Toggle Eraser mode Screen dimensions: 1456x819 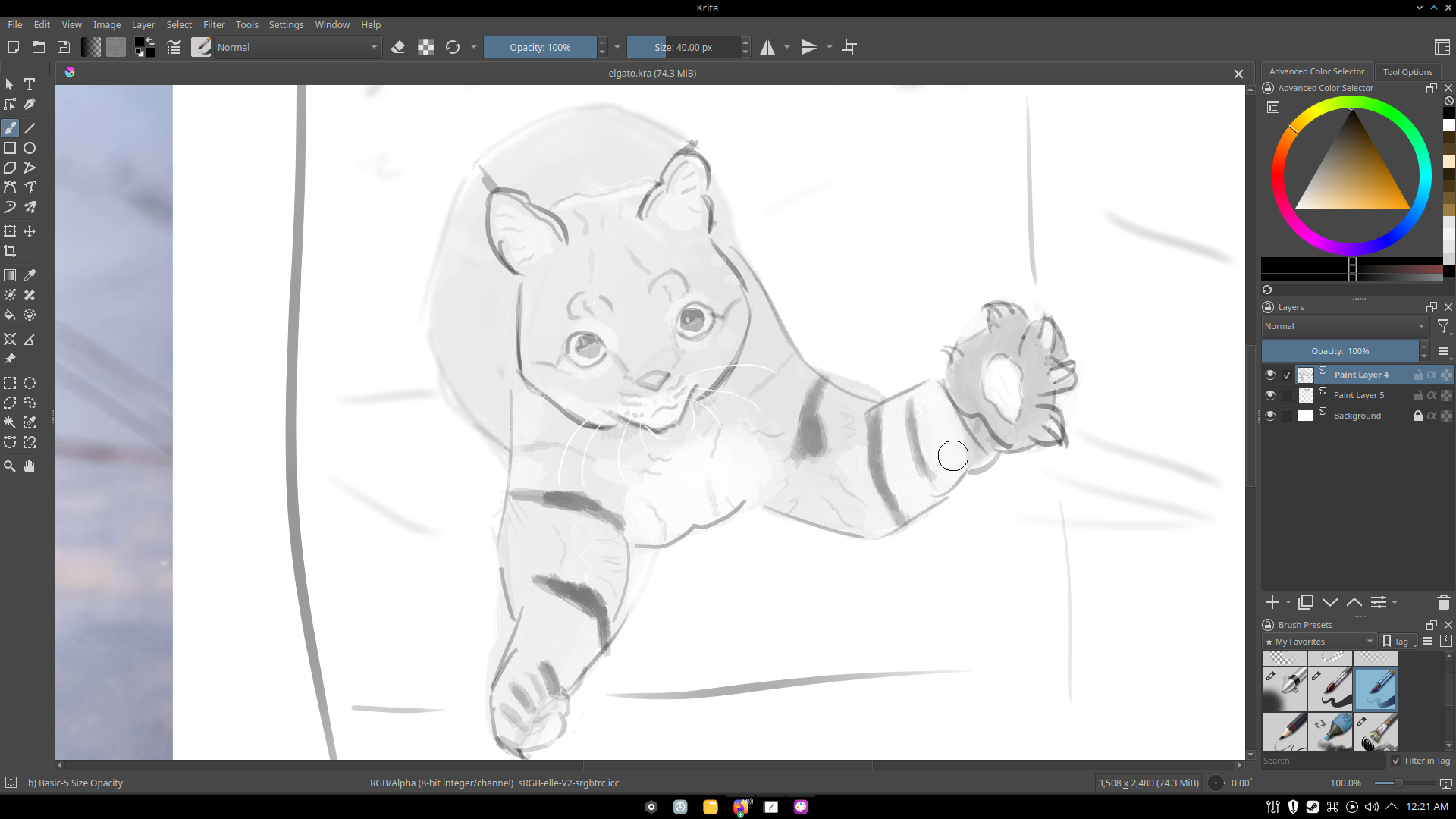coord(397,47)
